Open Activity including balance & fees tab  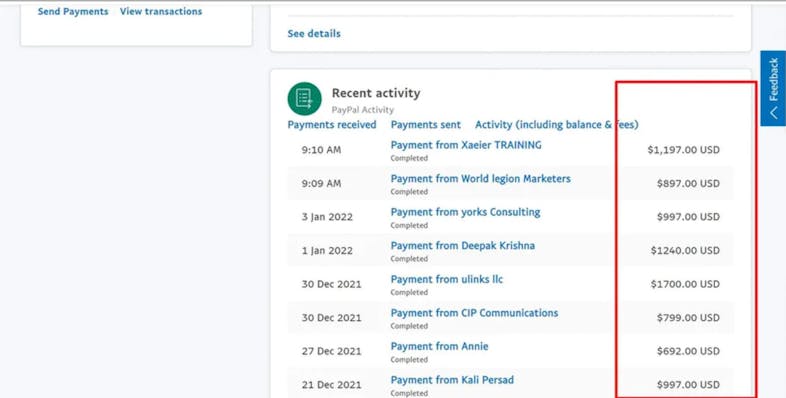click(x=556, y=125)
